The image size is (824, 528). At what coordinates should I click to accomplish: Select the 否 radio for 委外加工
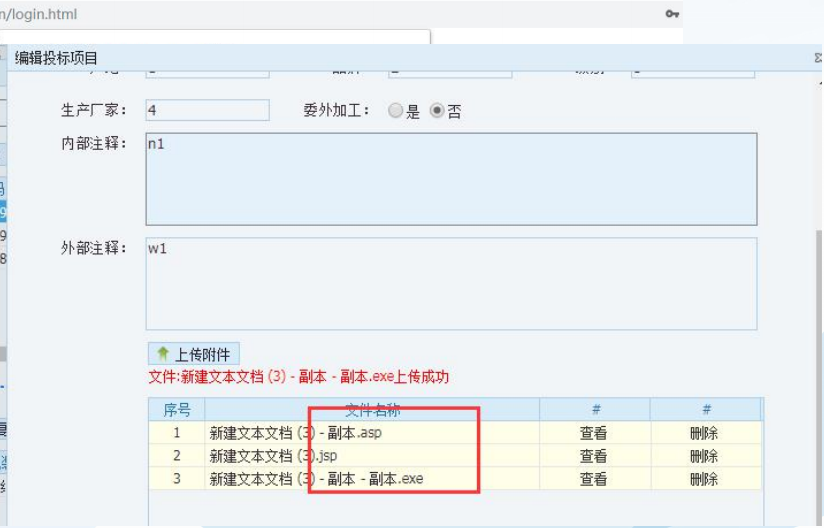[437, 110]
